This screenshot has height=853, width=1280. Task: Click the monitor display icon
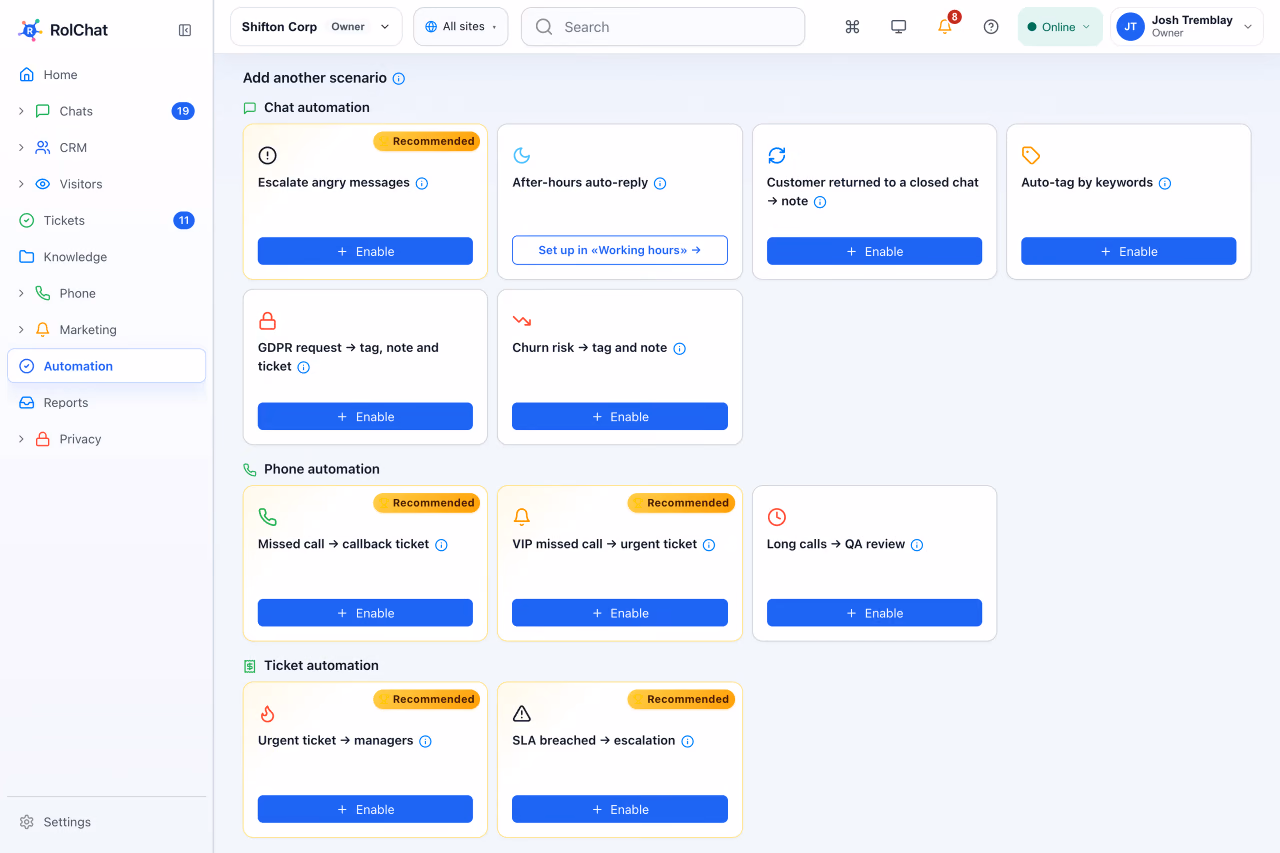click(898, 27)
